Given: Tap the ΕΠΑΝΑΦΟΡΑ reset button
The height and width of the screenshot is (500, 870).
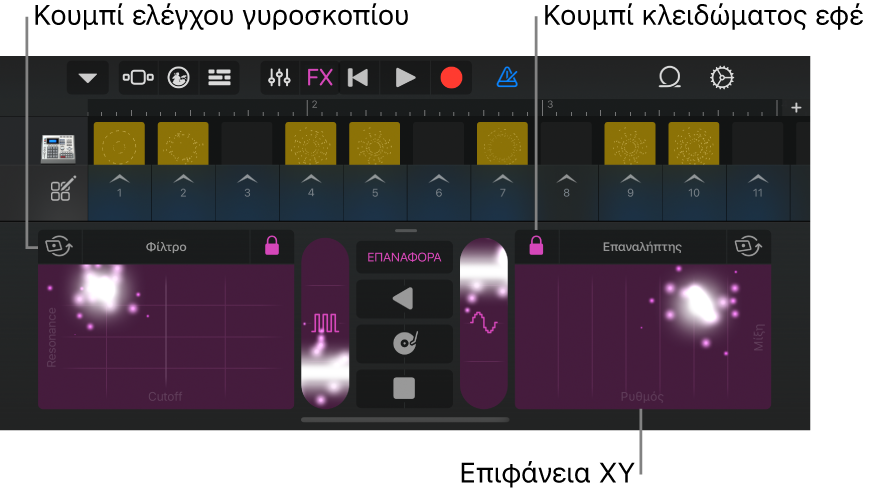Looking at the screenshot, I should pyautogui.click(x=404, y=257).
